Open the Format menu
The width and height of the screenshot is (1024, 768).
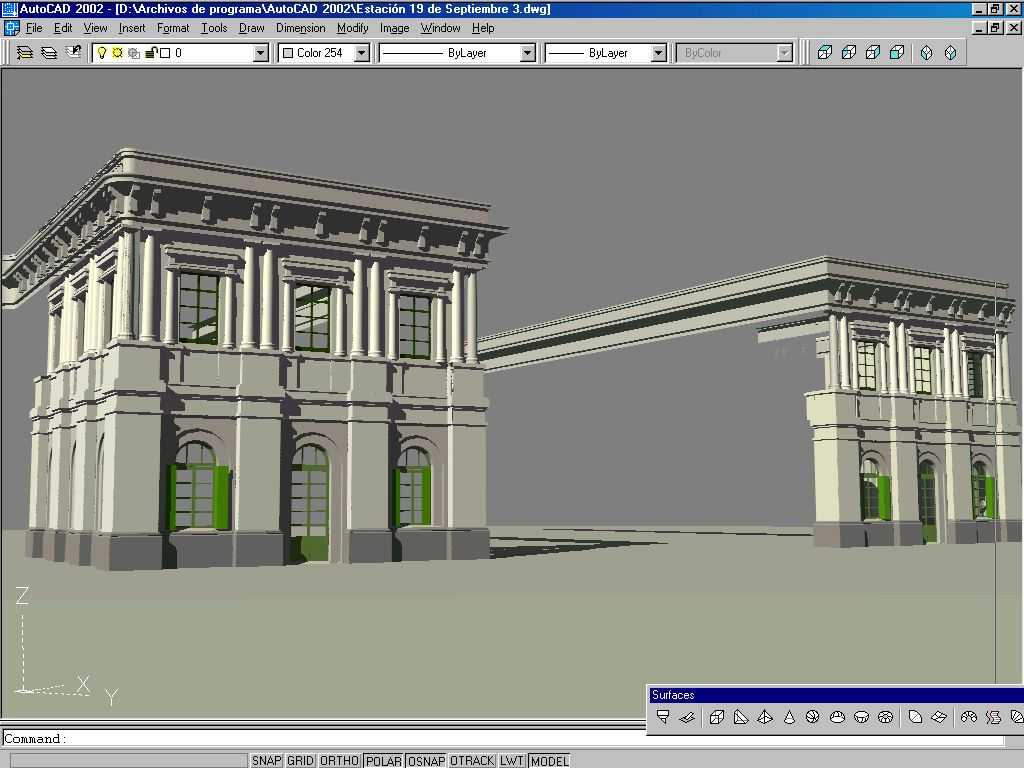(173, 28)
